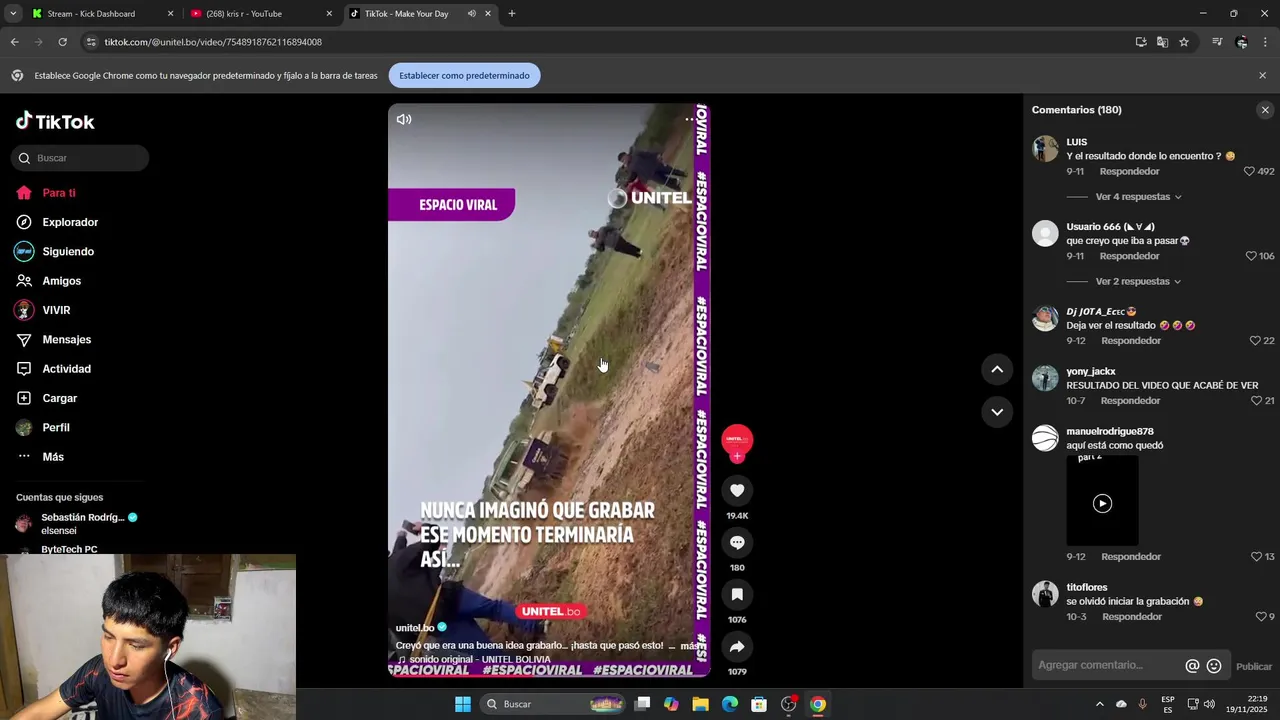The height and width of the screenshot is (720, 1280).
Task: Open Windows Start menu
Action: [463, 704]
